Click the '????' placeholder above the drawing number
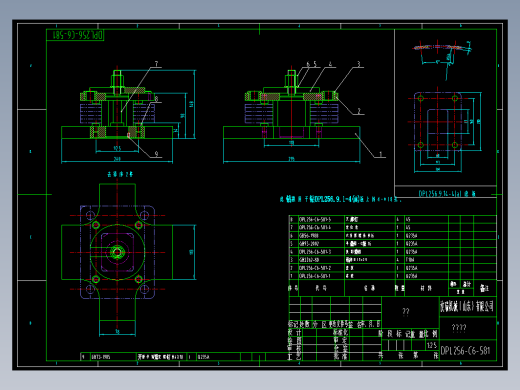 [459, 328]
